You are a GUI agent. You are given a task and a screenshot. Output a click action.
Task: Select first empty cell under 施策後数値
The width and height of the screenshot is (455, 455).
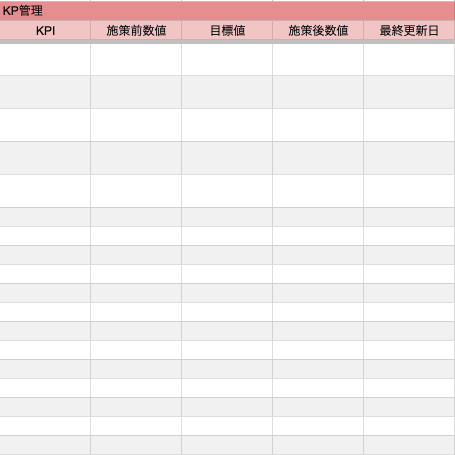pos(318,60)
